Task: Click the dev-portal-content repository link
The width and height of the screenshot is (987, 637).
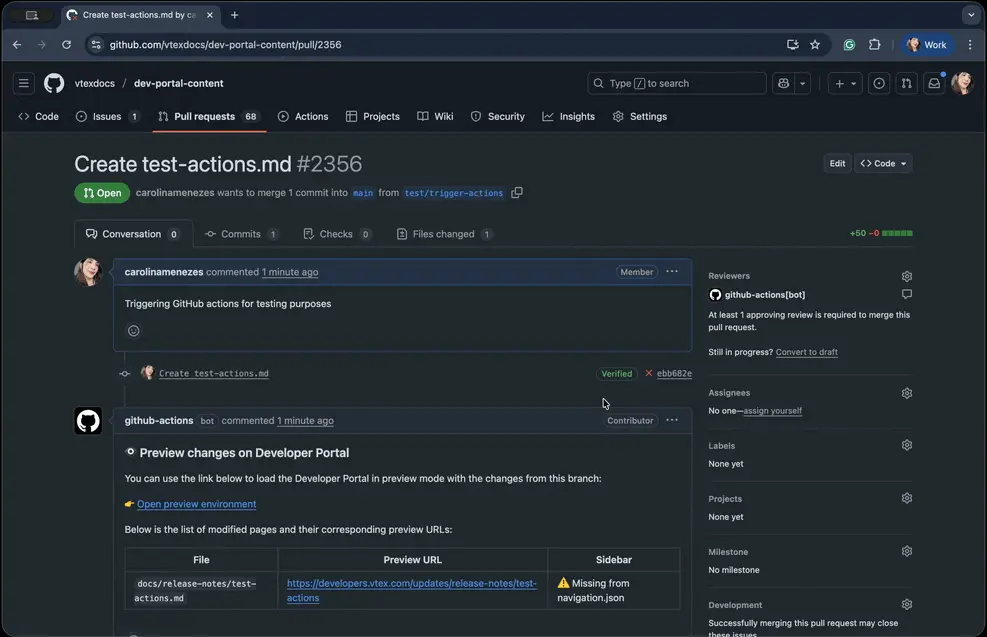Action: [x=179, y=83]
